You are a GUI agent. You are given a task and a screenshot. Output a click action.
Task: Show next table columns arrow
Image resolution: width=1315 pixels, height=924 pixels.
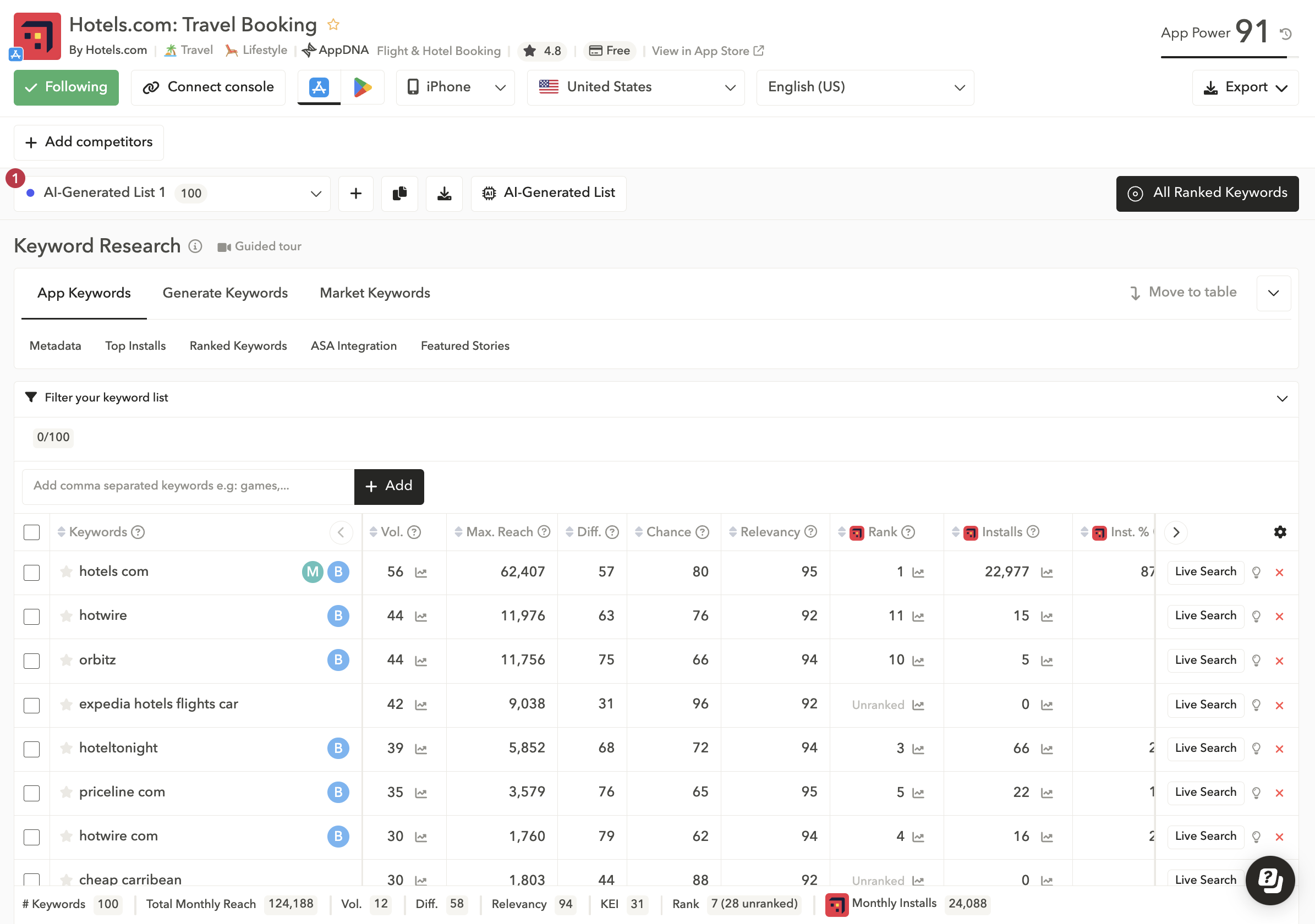1176,532
